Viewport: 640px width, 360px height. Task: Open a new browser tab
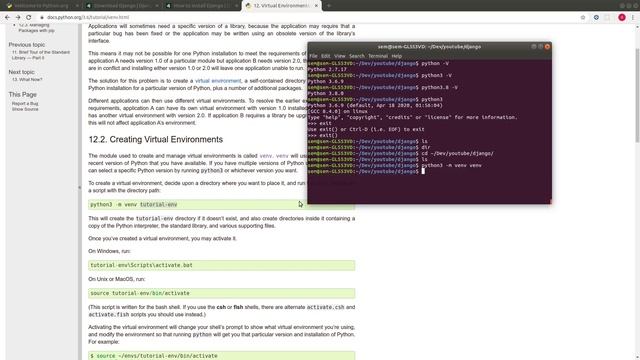[x=329, y=6]
